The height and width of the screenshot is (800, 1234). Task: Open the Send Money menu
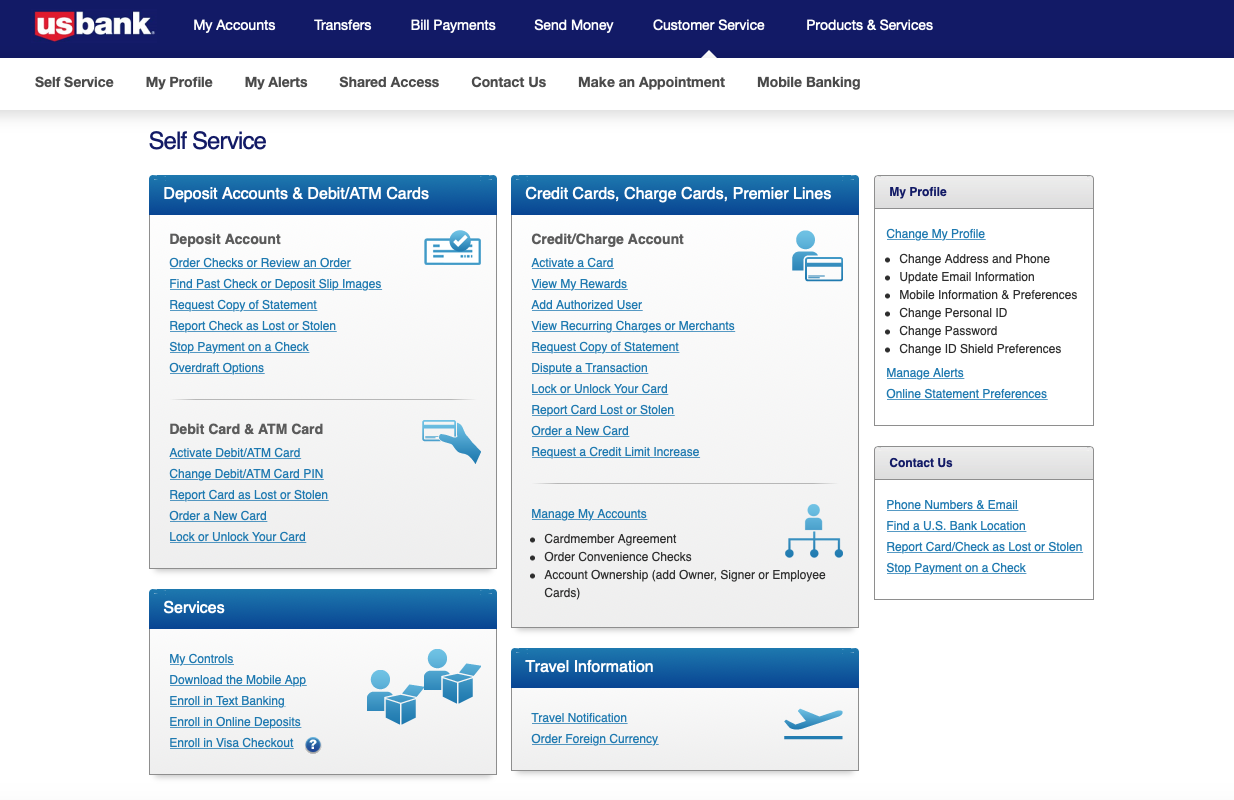tap(574, 25)
